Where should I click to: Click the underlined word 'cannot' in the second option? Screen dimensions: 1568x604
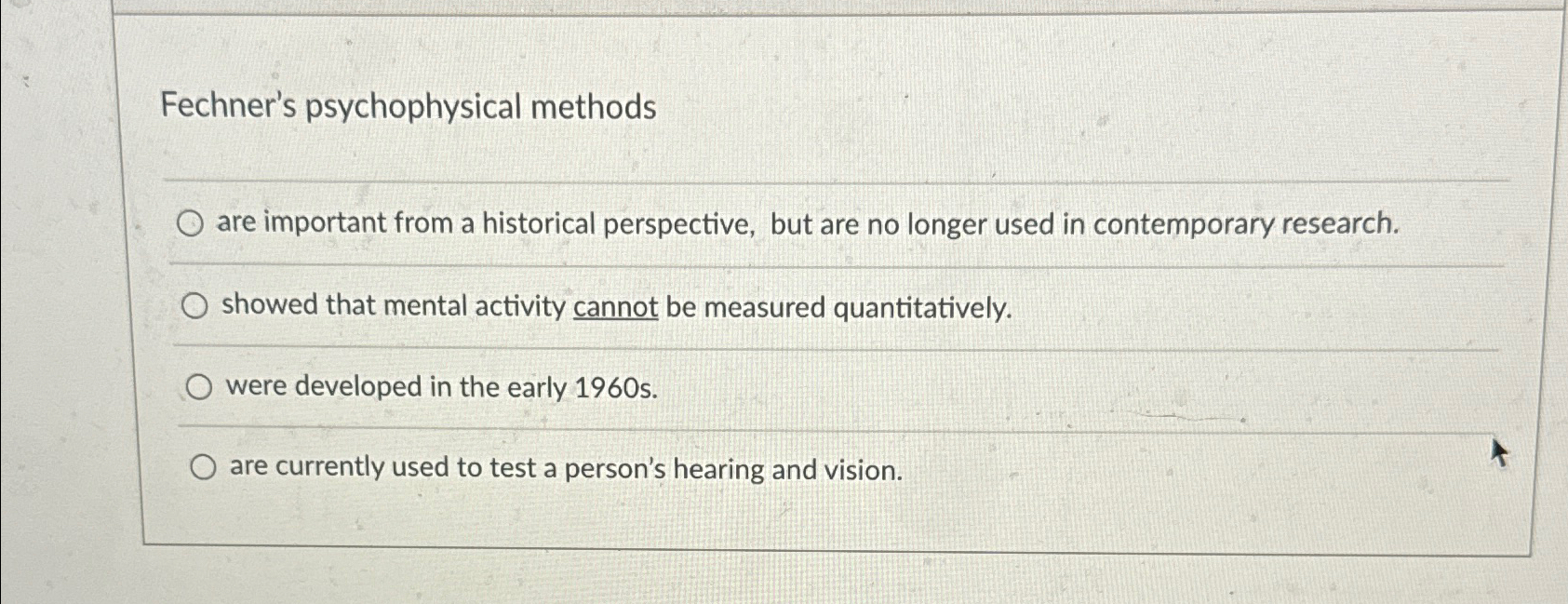617,305
